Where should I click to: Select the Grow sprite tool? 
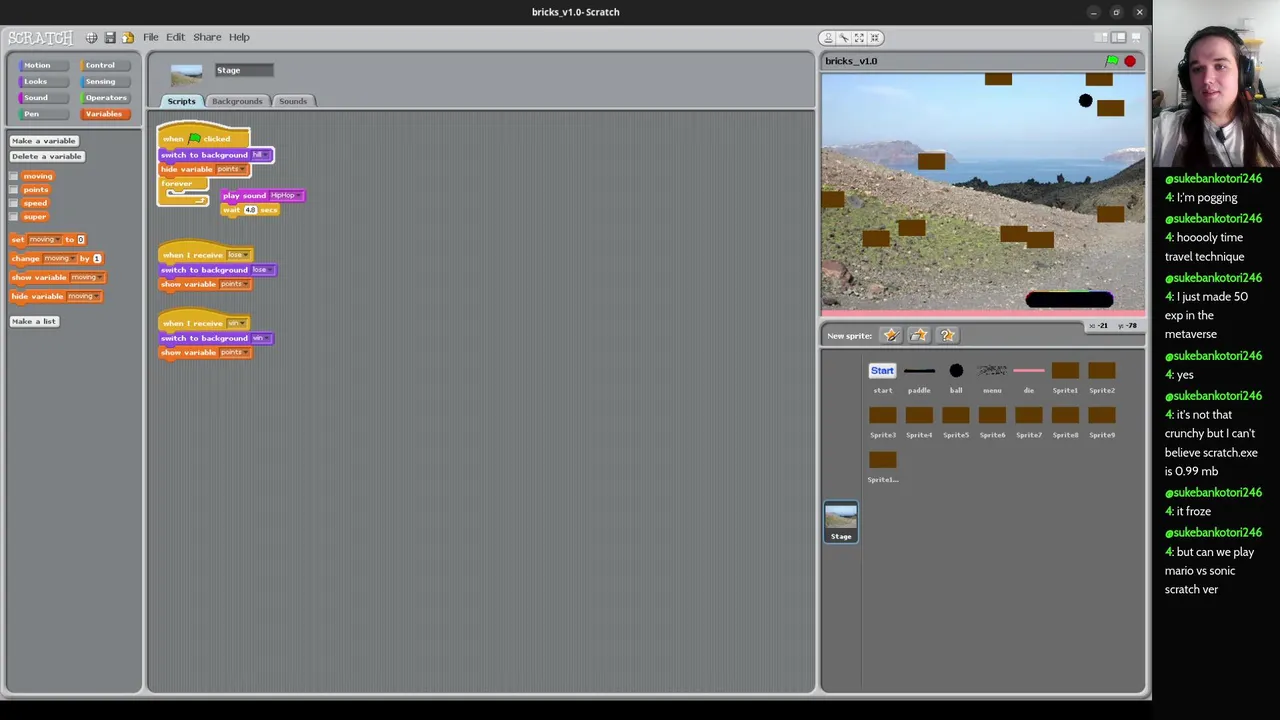pos(859,38)
